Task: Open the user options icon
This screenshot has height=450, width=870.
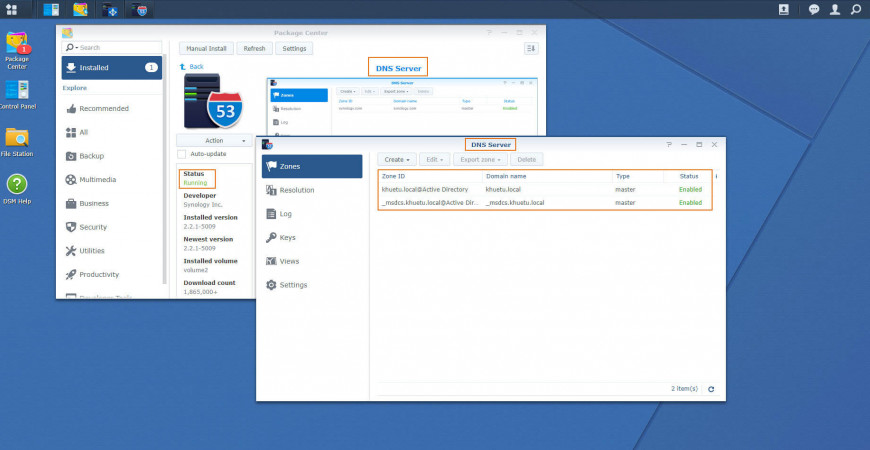Action: [x=834, y=9]
